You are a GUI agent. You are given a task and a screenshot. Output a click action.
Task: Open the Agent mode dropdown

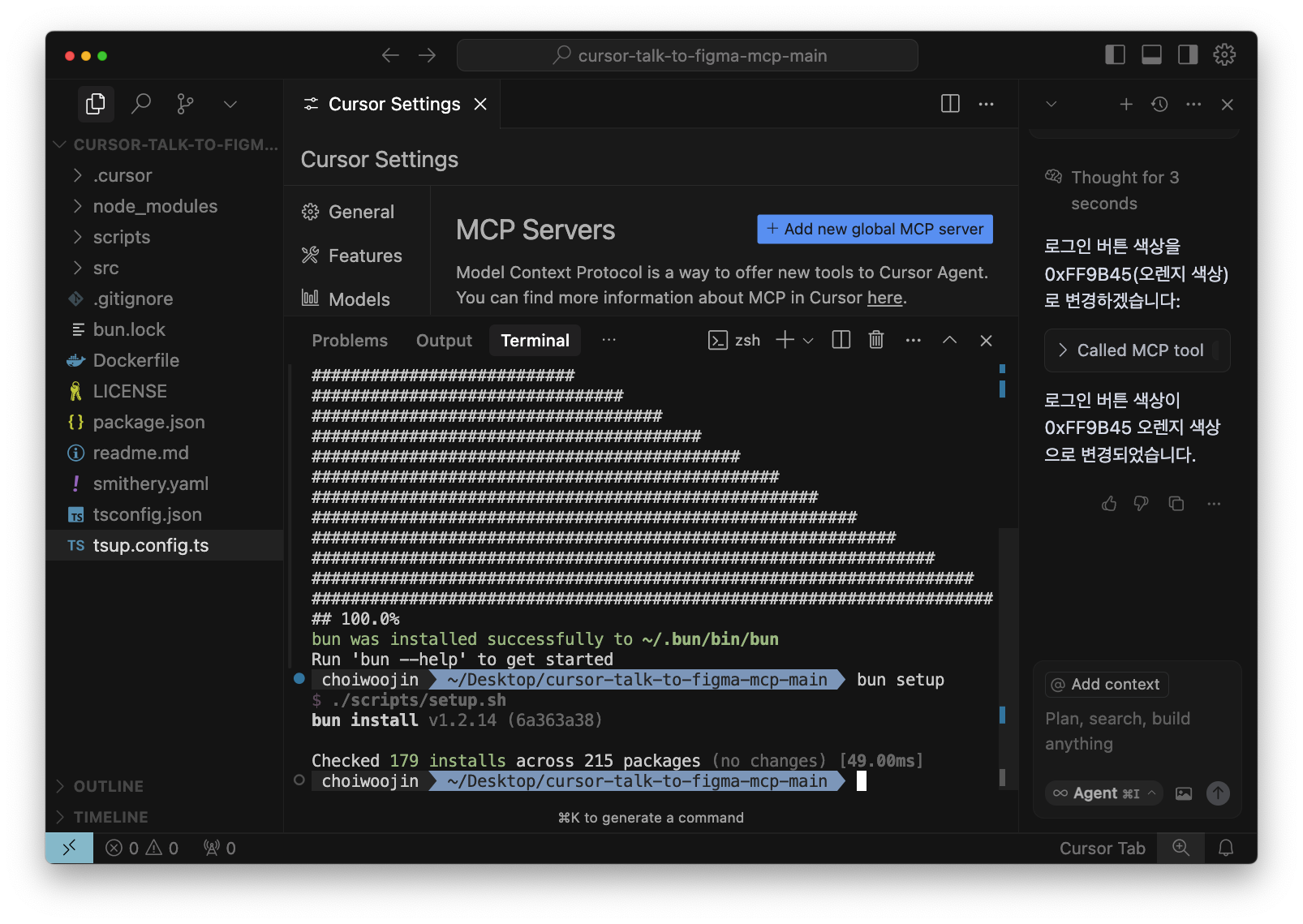(1104, 793)
